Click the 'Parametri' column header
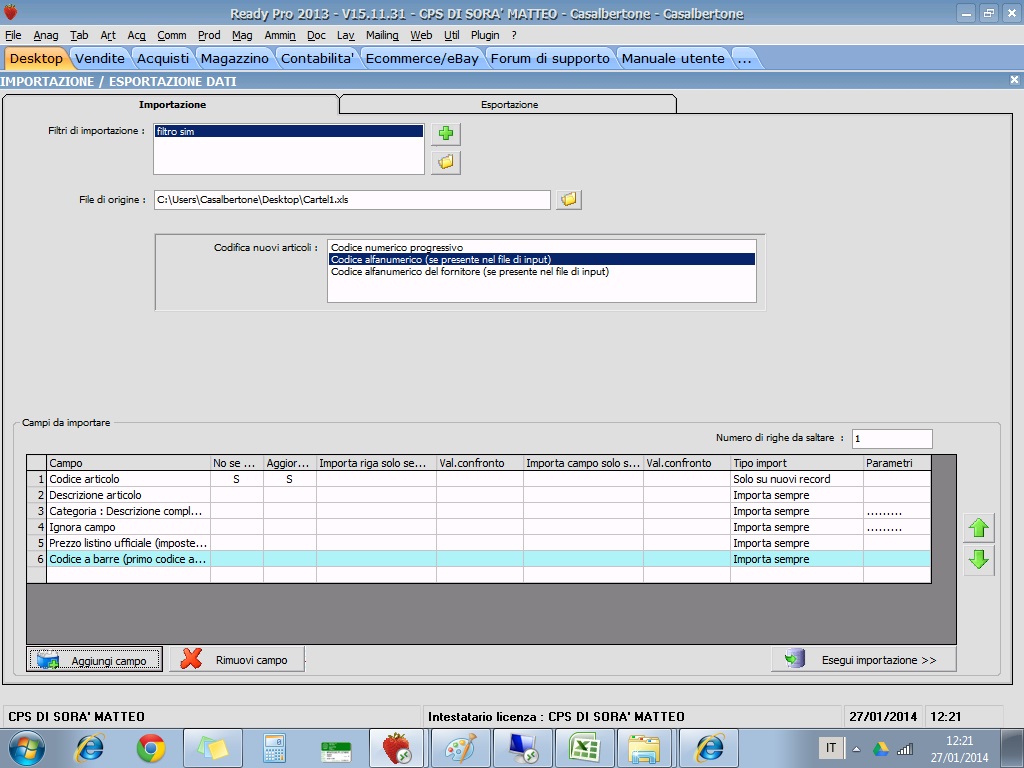Viewport: 1024px width, 768px height. pos(897,463)
